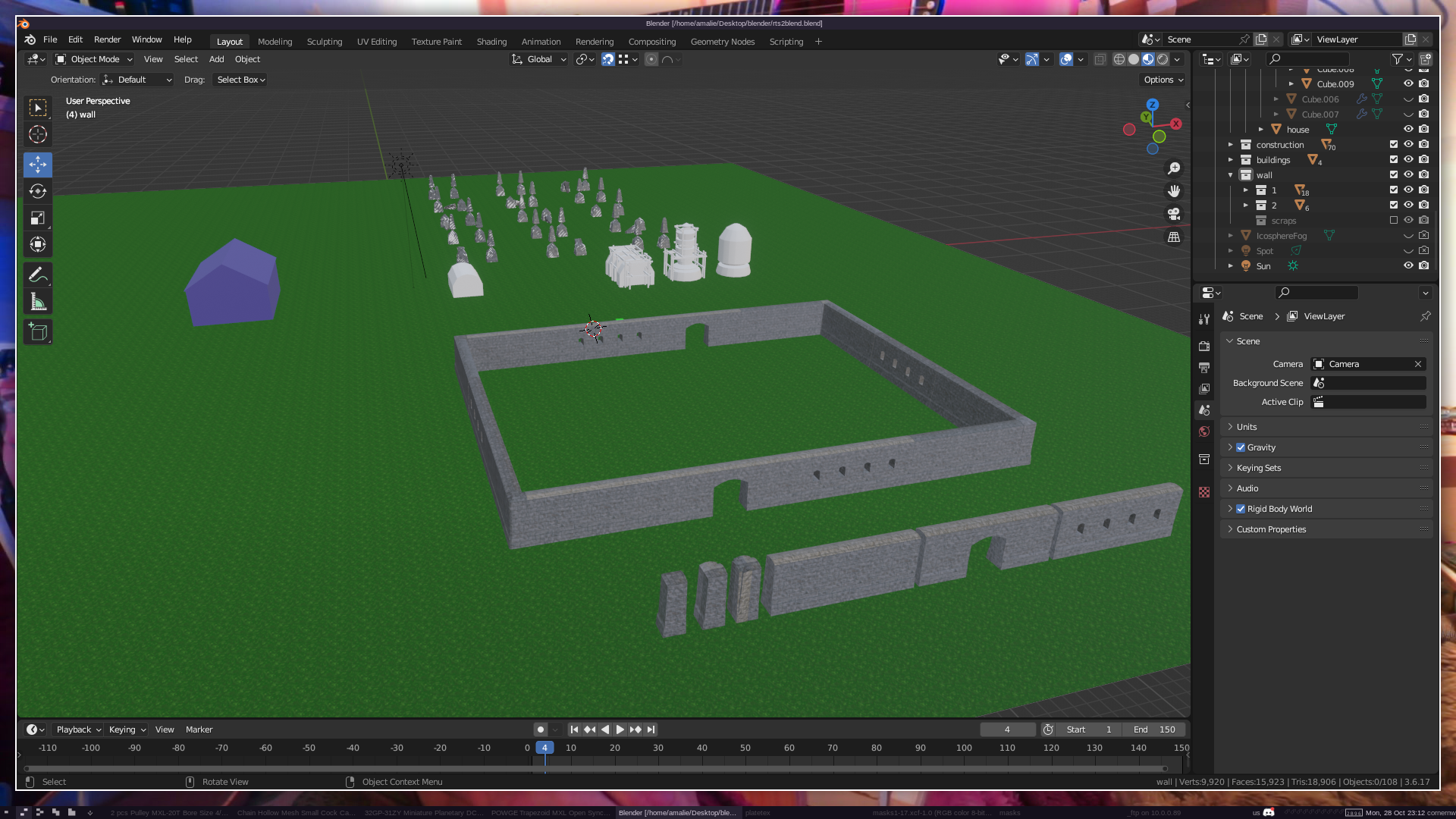Switch to rendered viewport shading
This screenshot has height=819, width=1456.
point(1163,59)
